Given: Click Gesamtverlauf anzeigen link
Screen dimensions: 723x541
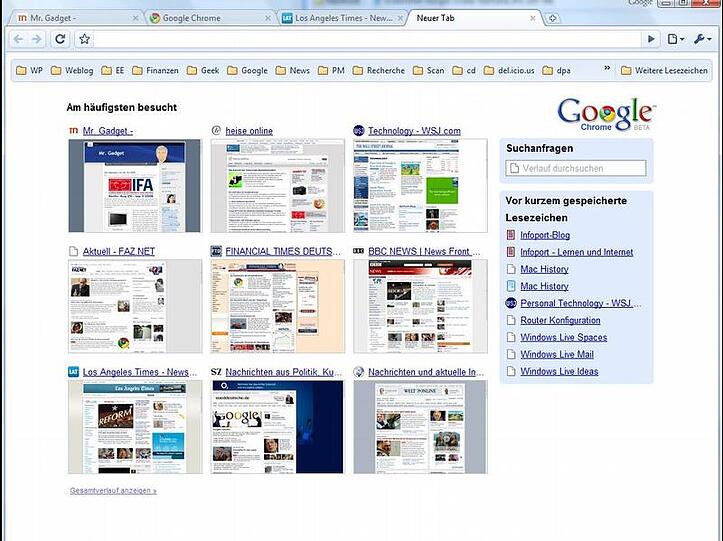Looking at the screenshot, I should 113,491.
